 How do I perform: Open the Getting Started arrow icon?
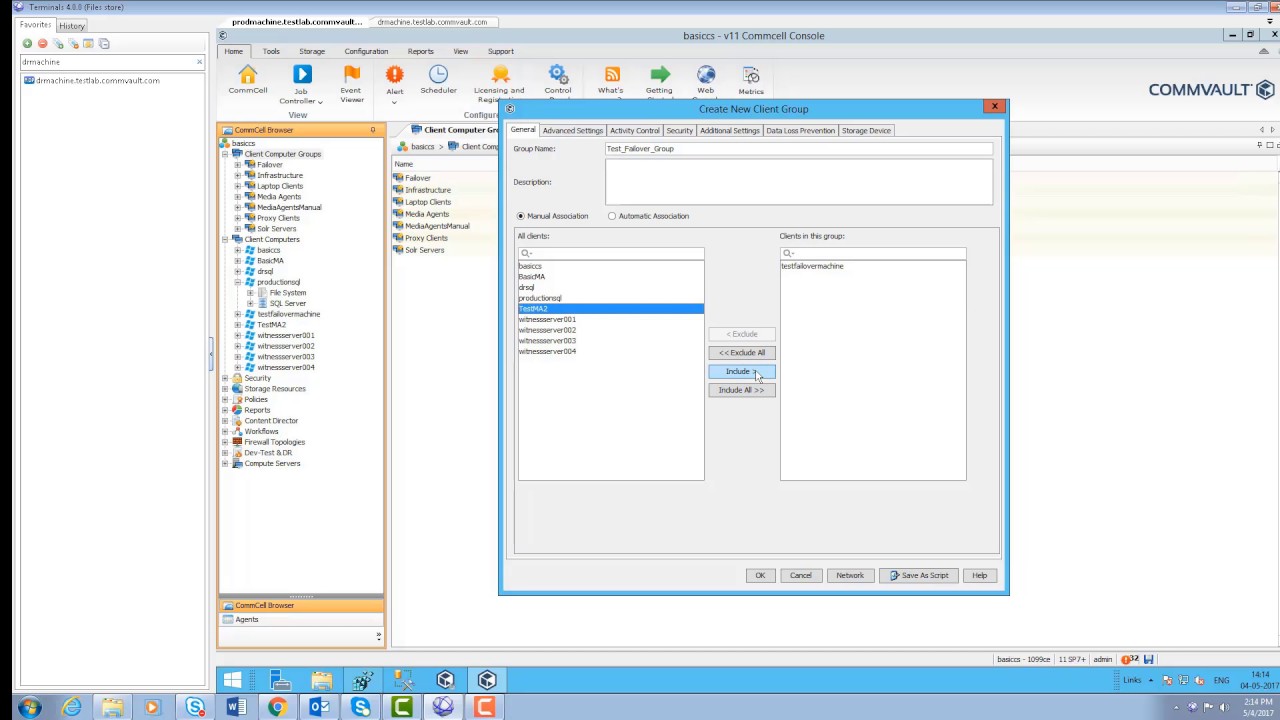pos(660,75)
